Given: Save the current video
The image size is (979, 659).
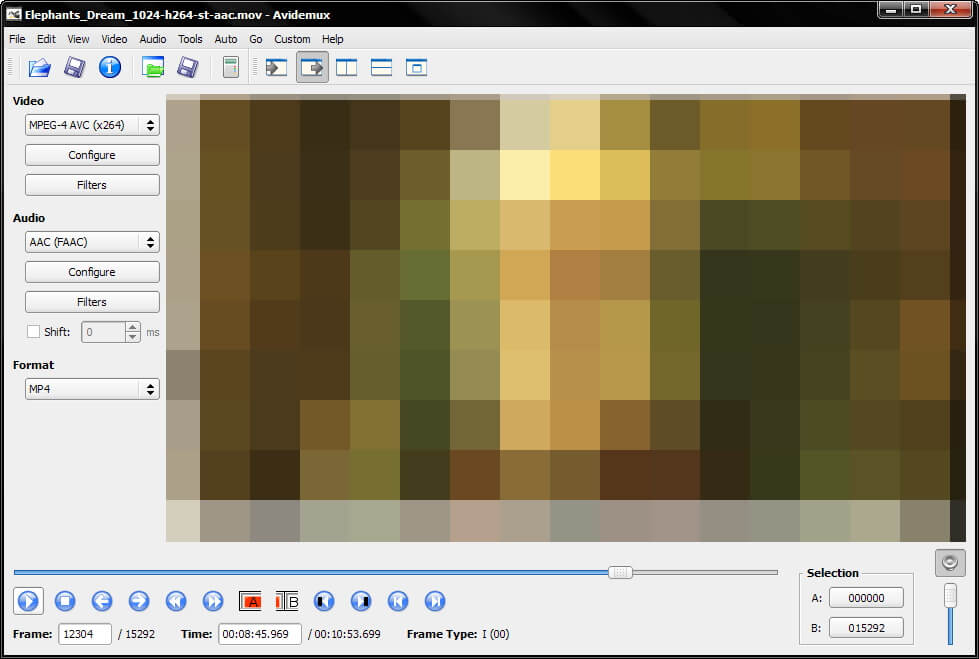Looking at the screenshot, I should 74,67.
